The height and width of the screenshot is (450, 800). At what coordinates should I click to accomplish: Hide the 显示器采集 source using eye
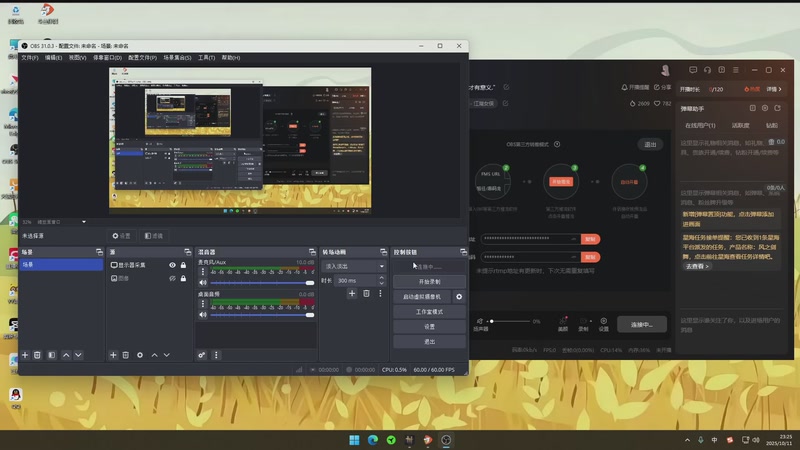click(172, 265)
